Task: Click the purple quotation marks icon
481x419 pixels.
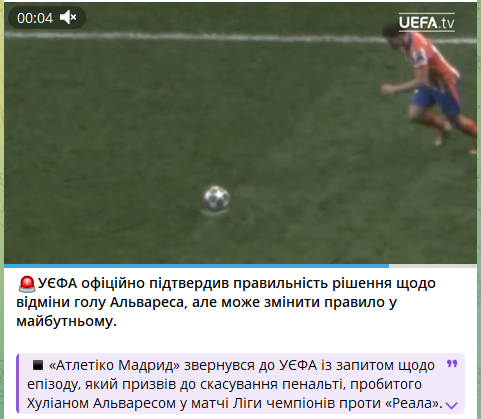Action: coord(452,364)
